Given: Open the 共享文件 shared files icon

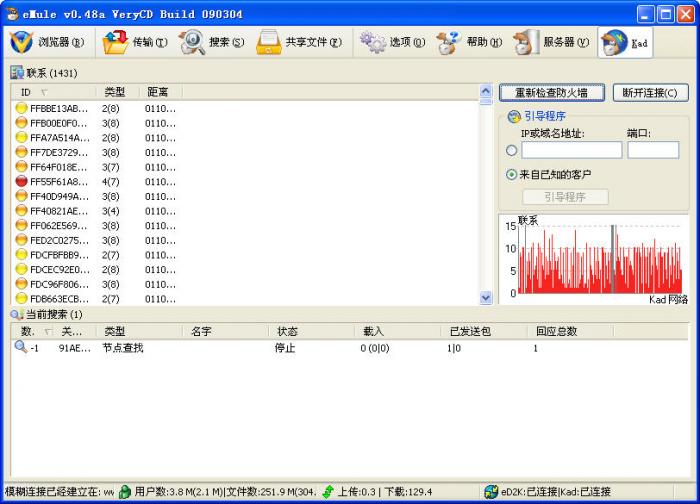Looking at the screenshot, I should coord(268,42).
